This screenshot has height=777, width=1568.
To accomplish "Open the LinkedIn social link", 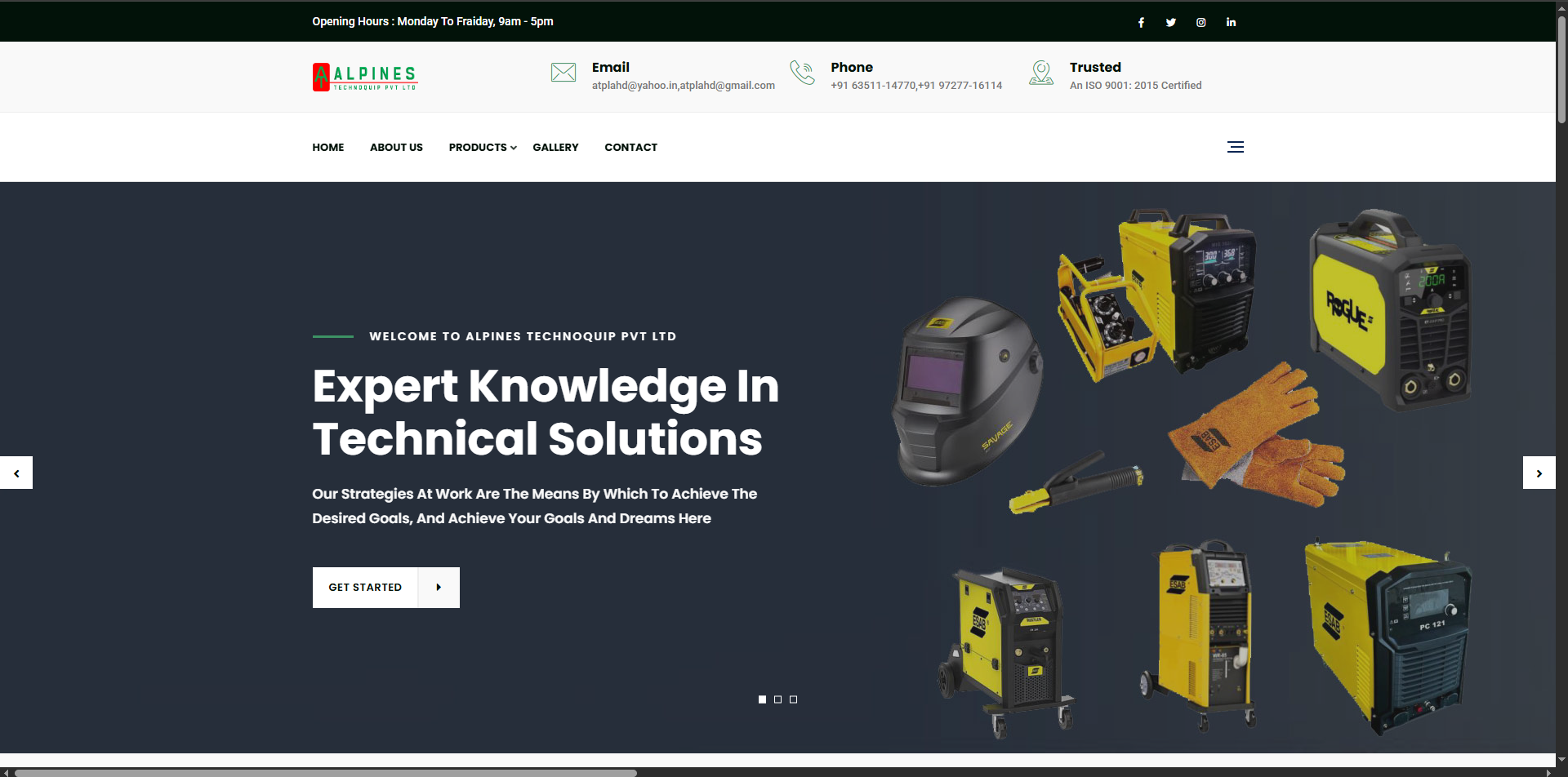I will pyautogui.click(x=1231, y=22).
